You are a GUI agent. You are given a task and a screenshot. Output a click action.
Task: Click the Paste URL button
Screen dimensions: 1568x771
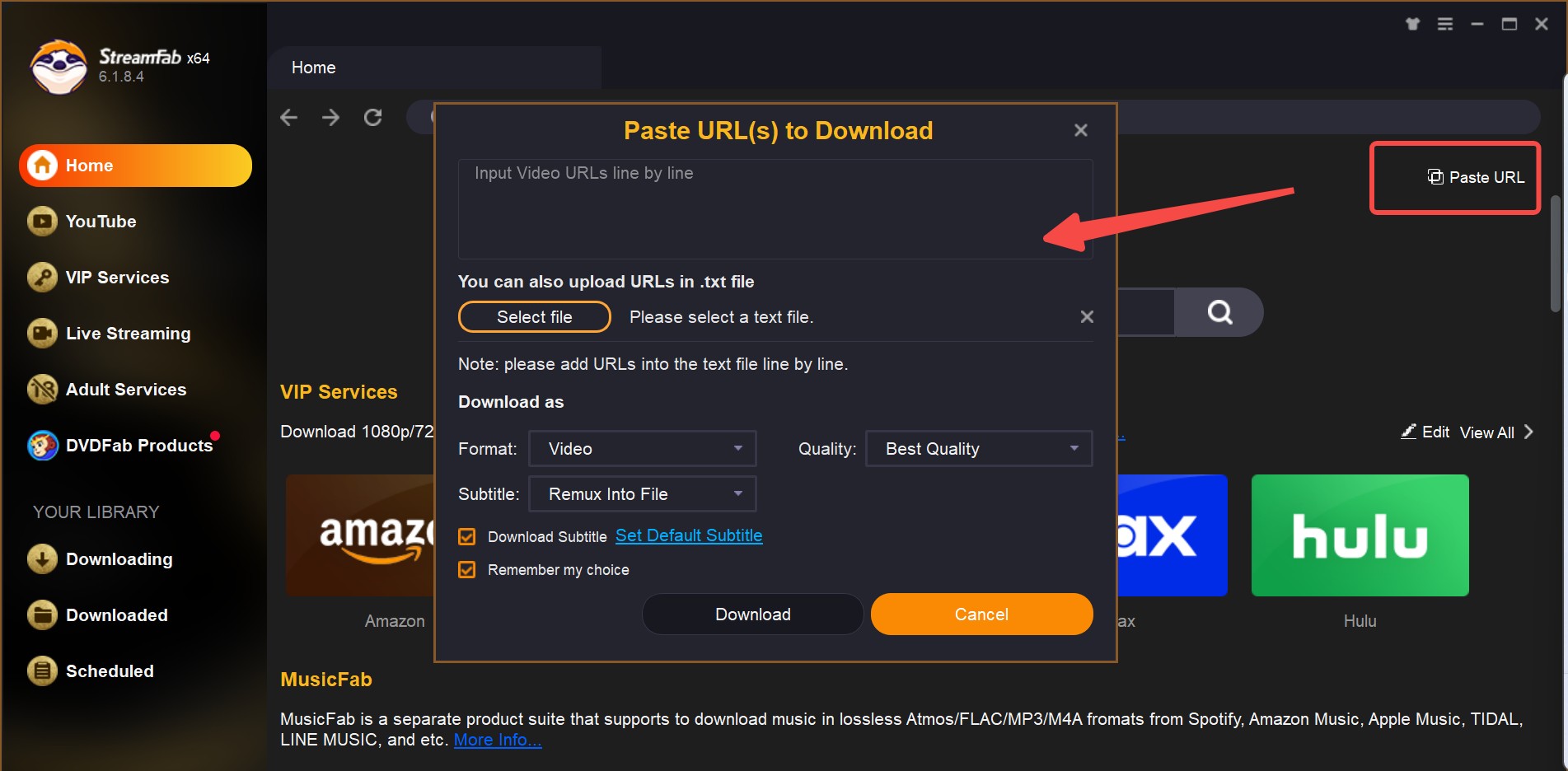tap(1476, 177)
